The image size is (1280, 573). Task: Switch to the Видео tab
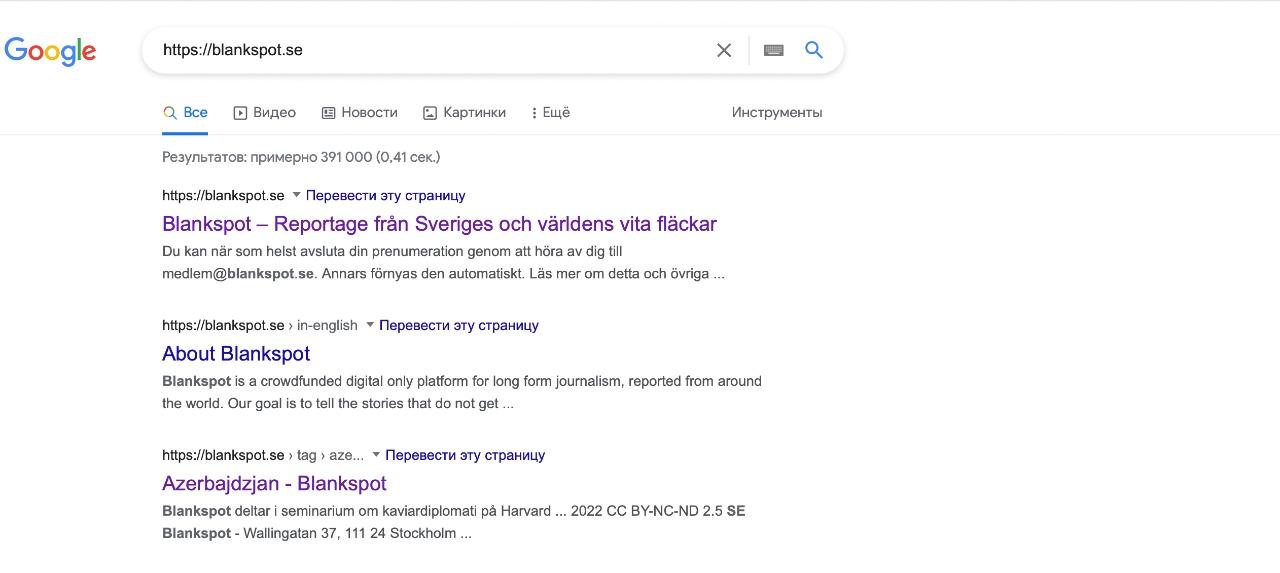click(x=264, y=113)
